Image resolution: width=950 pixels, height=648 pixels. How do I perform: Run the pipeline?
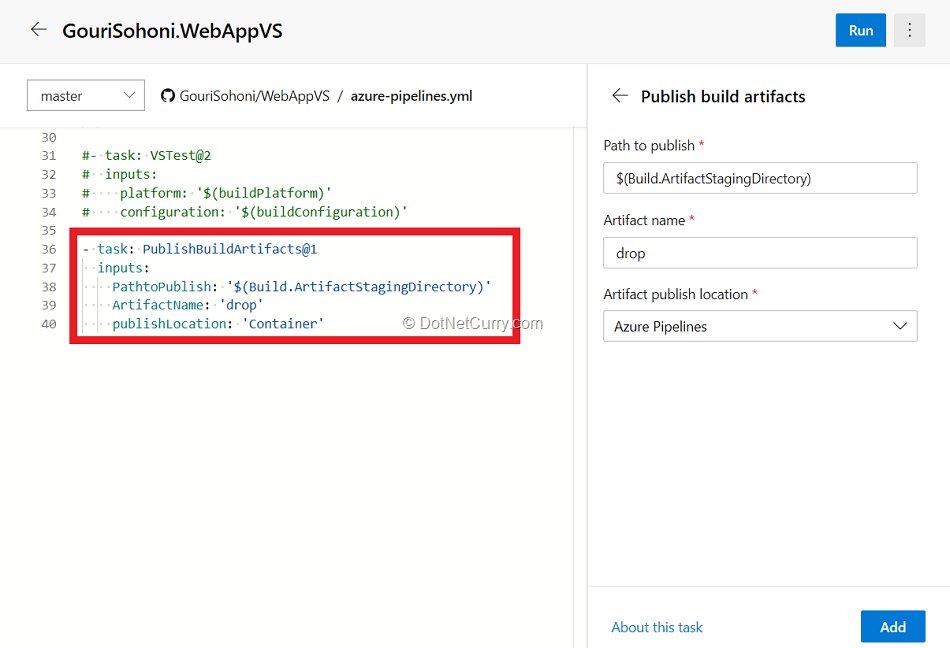860,30
